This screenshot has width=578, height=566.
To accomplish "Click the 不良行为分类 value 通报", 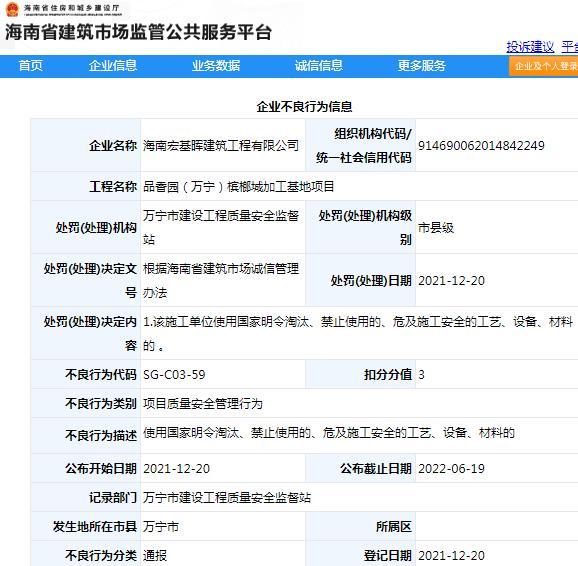I will (x=155, y=555).
